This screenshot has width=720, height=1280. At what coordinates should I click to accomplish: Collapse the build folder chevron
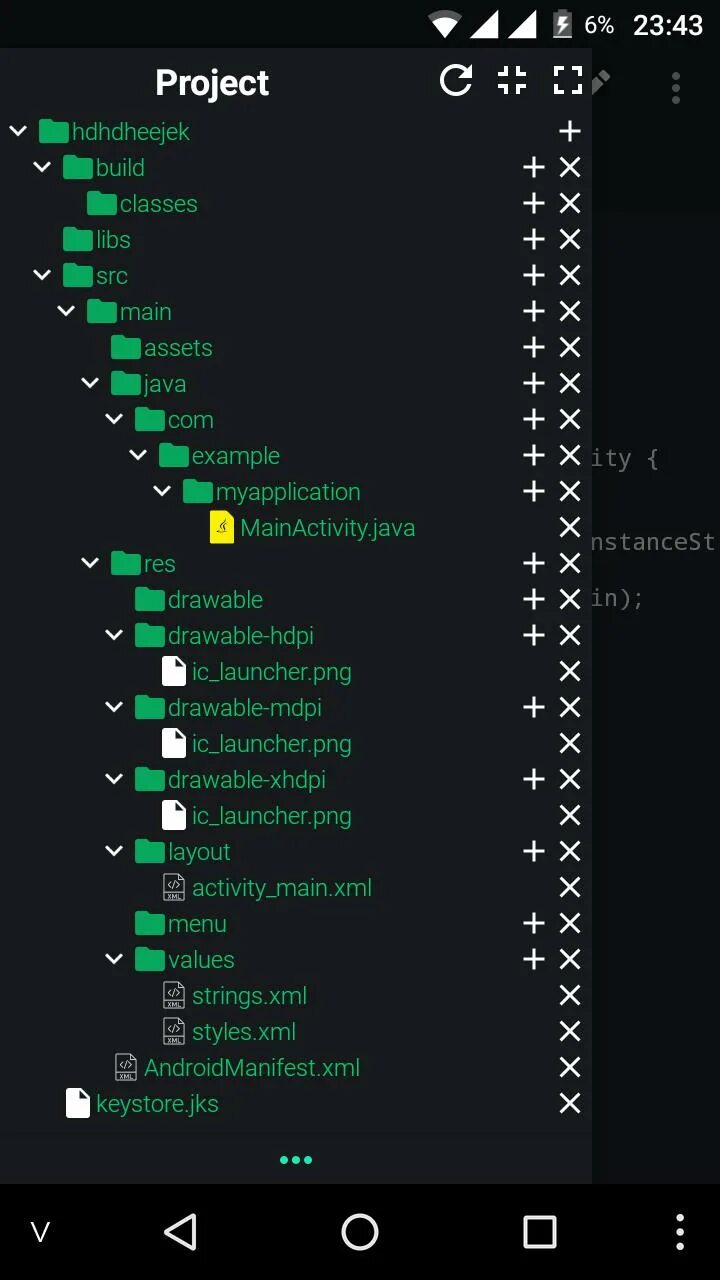42,167
